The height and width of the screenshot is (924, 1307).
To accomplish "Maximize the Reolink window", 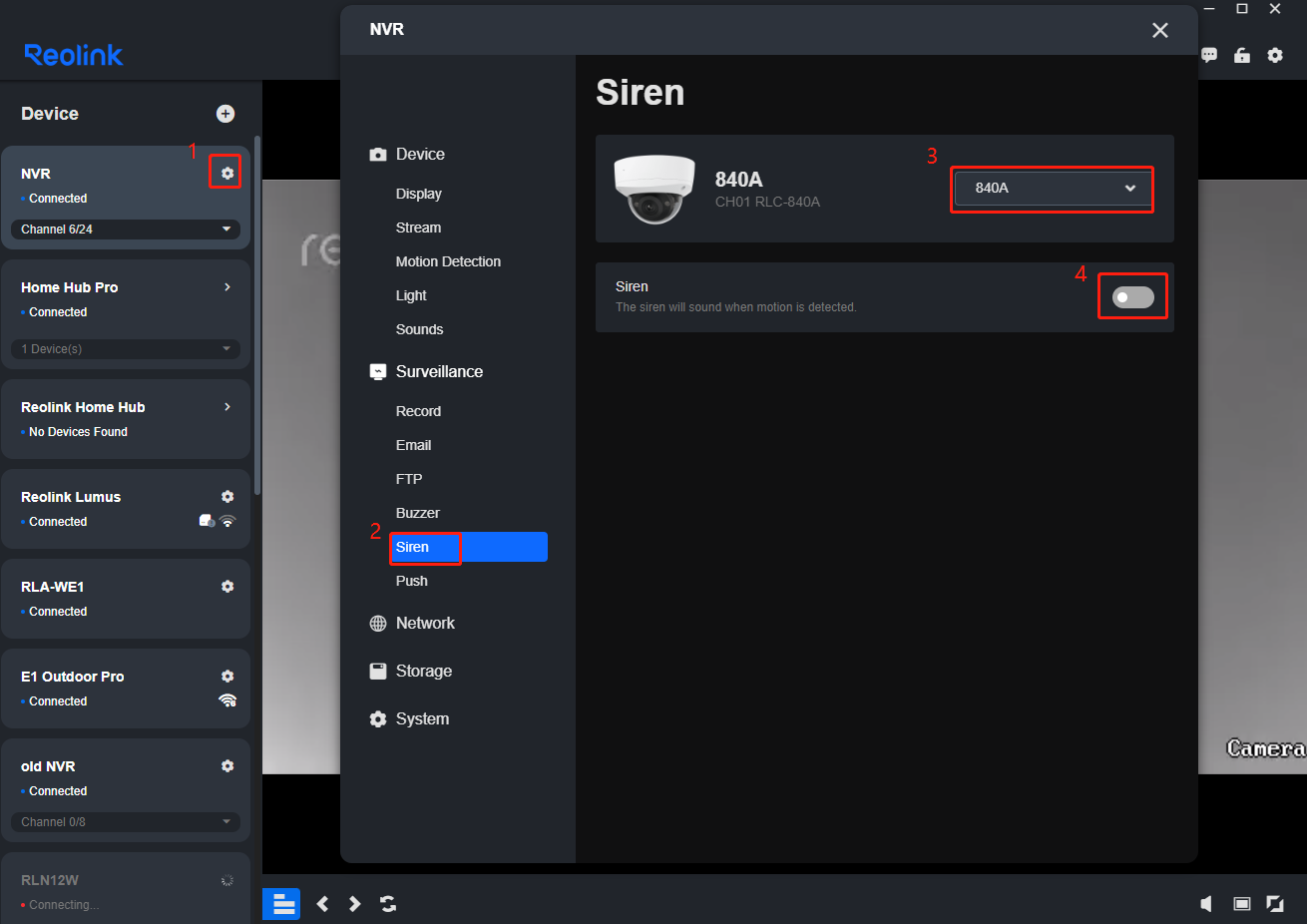I will click(1242, 9).
